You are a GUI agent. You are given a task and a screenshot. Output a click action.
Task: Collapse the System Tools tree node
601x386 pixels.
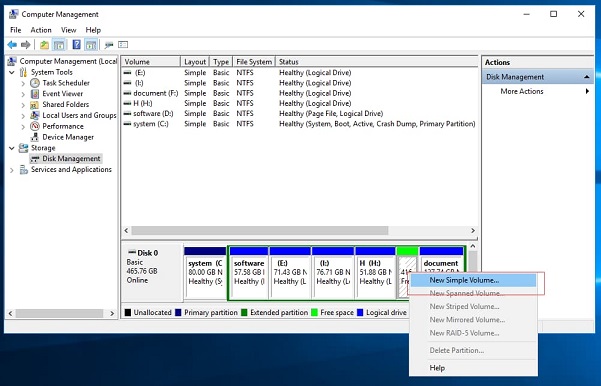coord(12,72)
